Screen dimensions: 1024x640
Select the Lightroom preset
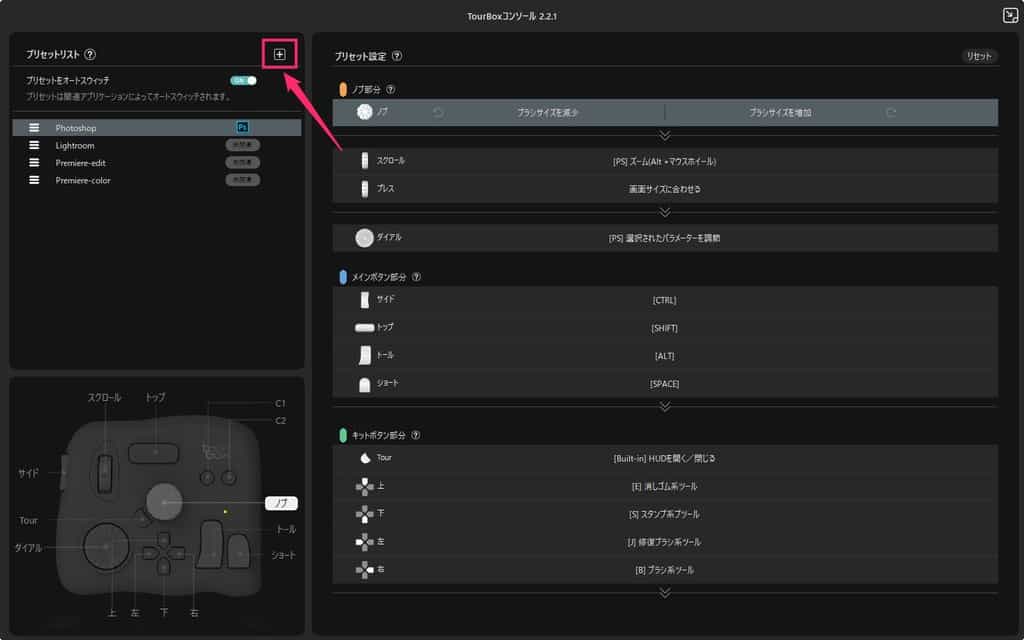pyautogui.click(x=75, y=146)
